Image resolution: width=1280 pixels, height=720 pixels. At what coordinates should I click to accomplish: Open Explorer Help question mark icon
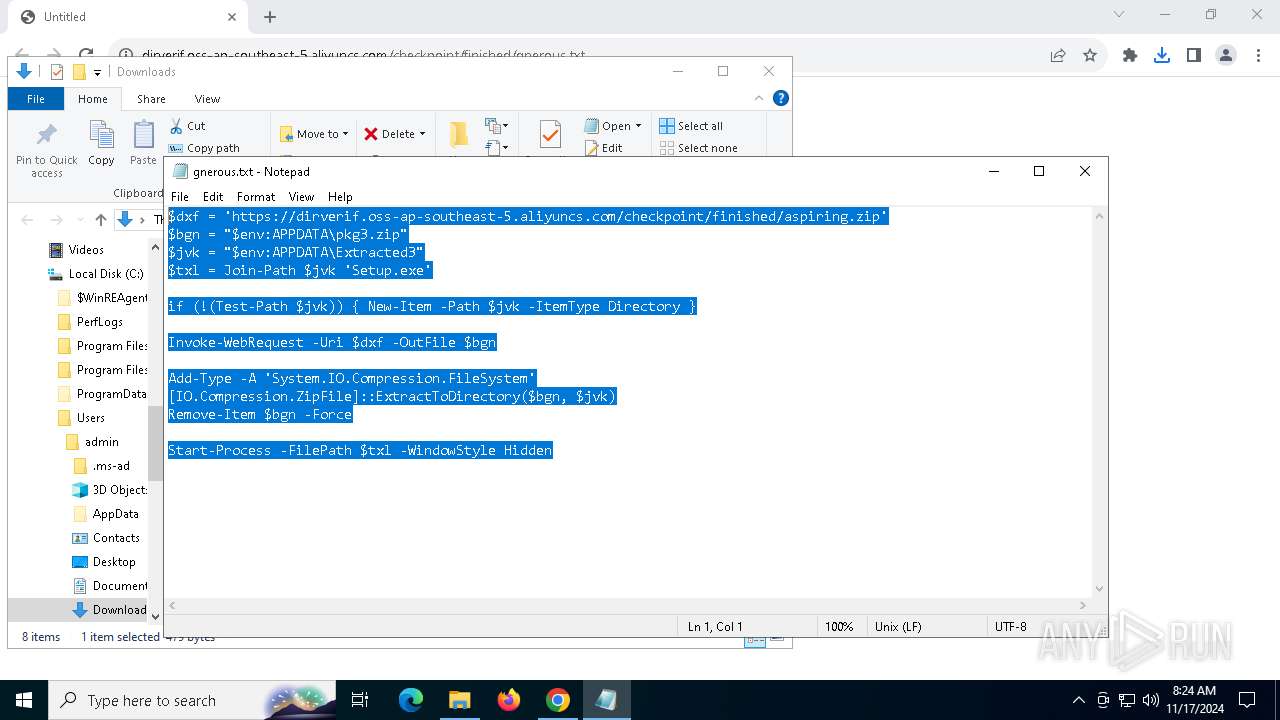[x=781, y=98]
